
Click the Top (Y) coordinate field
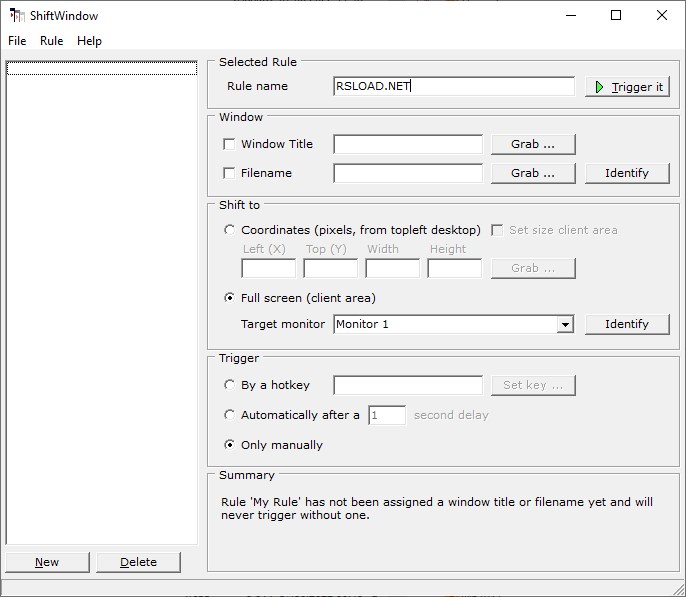click(330, 268)
